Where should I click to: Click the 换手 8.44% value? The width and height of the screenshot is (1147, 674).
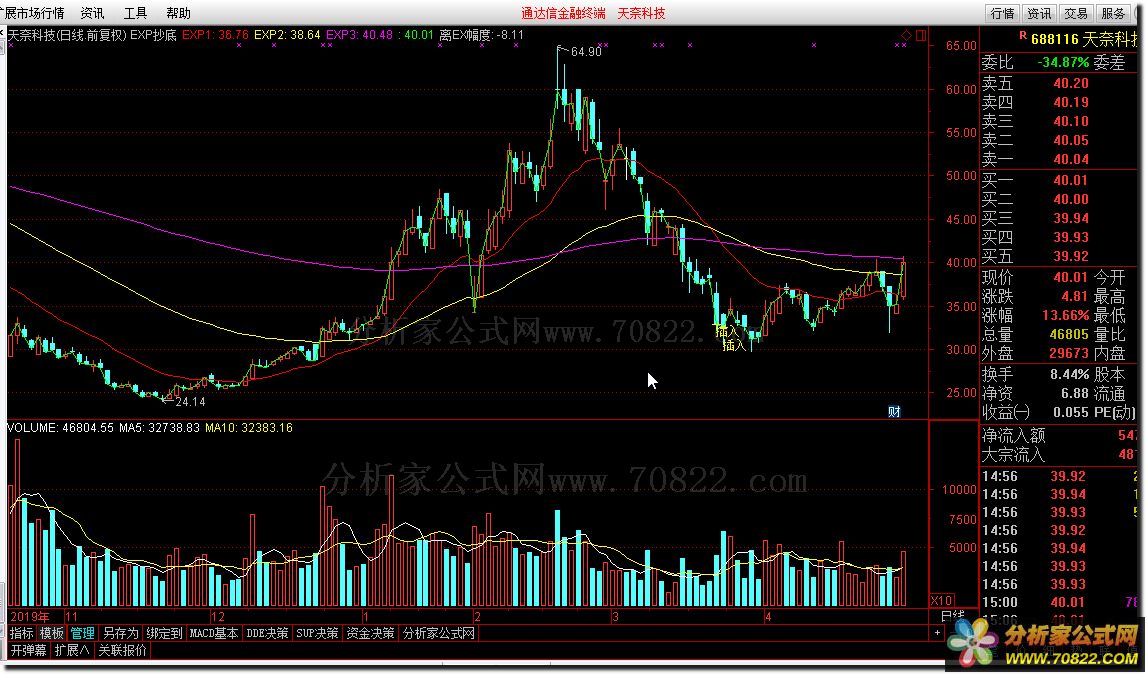click(1069, 375)
